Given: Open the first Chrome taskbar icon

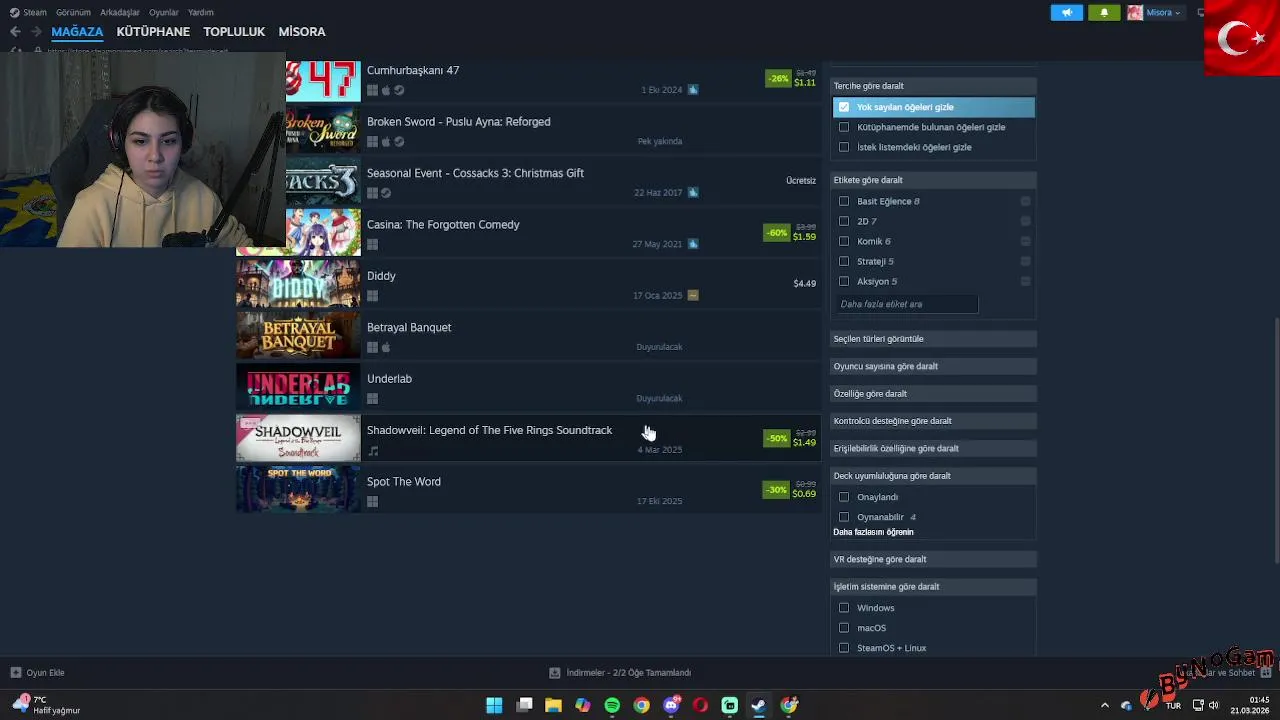Looking at the screenshot, I should (x=641, y=705).
